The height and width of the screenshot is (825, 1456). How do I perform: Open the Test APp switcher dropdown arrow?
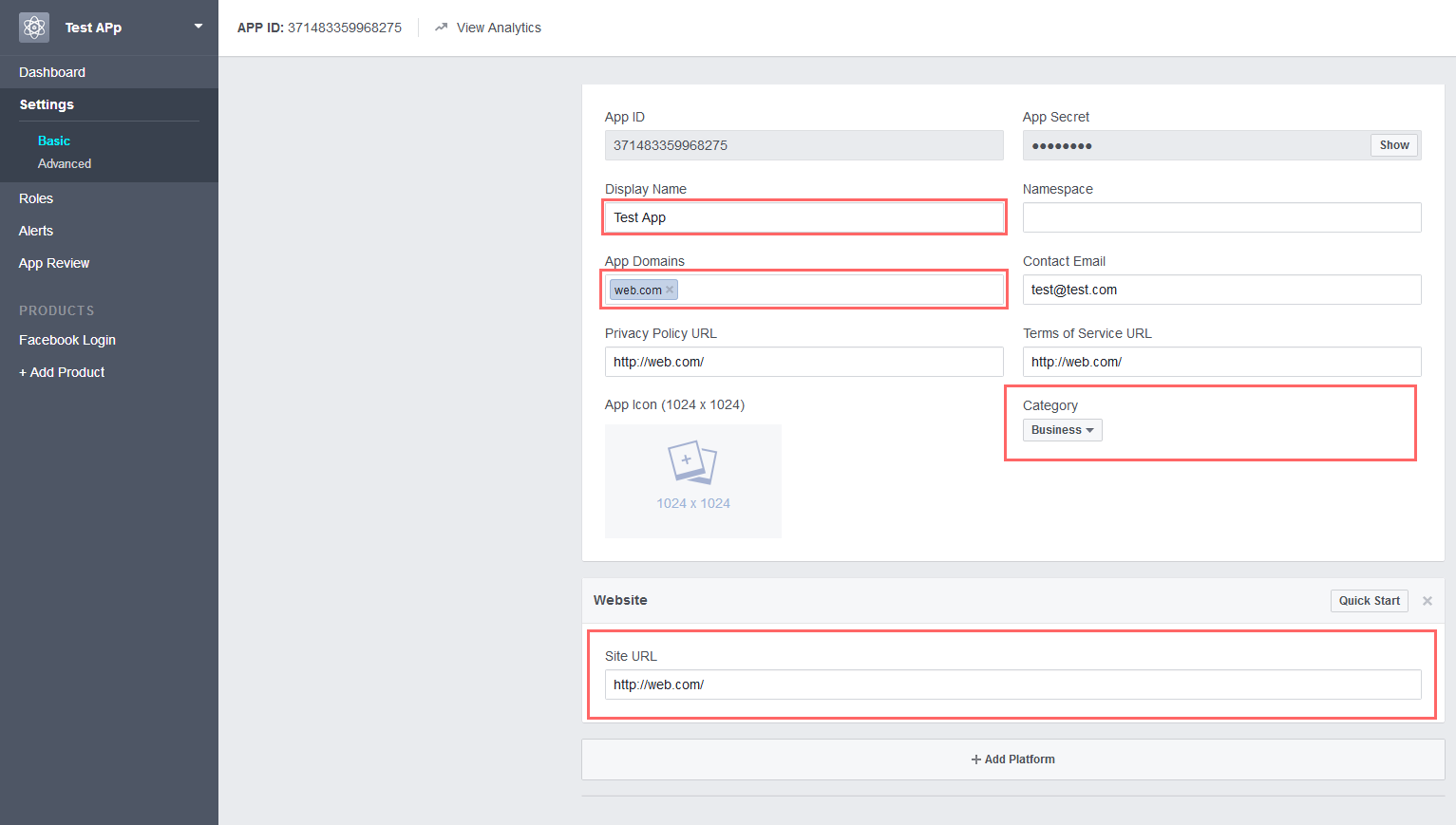tap(199, 27)
